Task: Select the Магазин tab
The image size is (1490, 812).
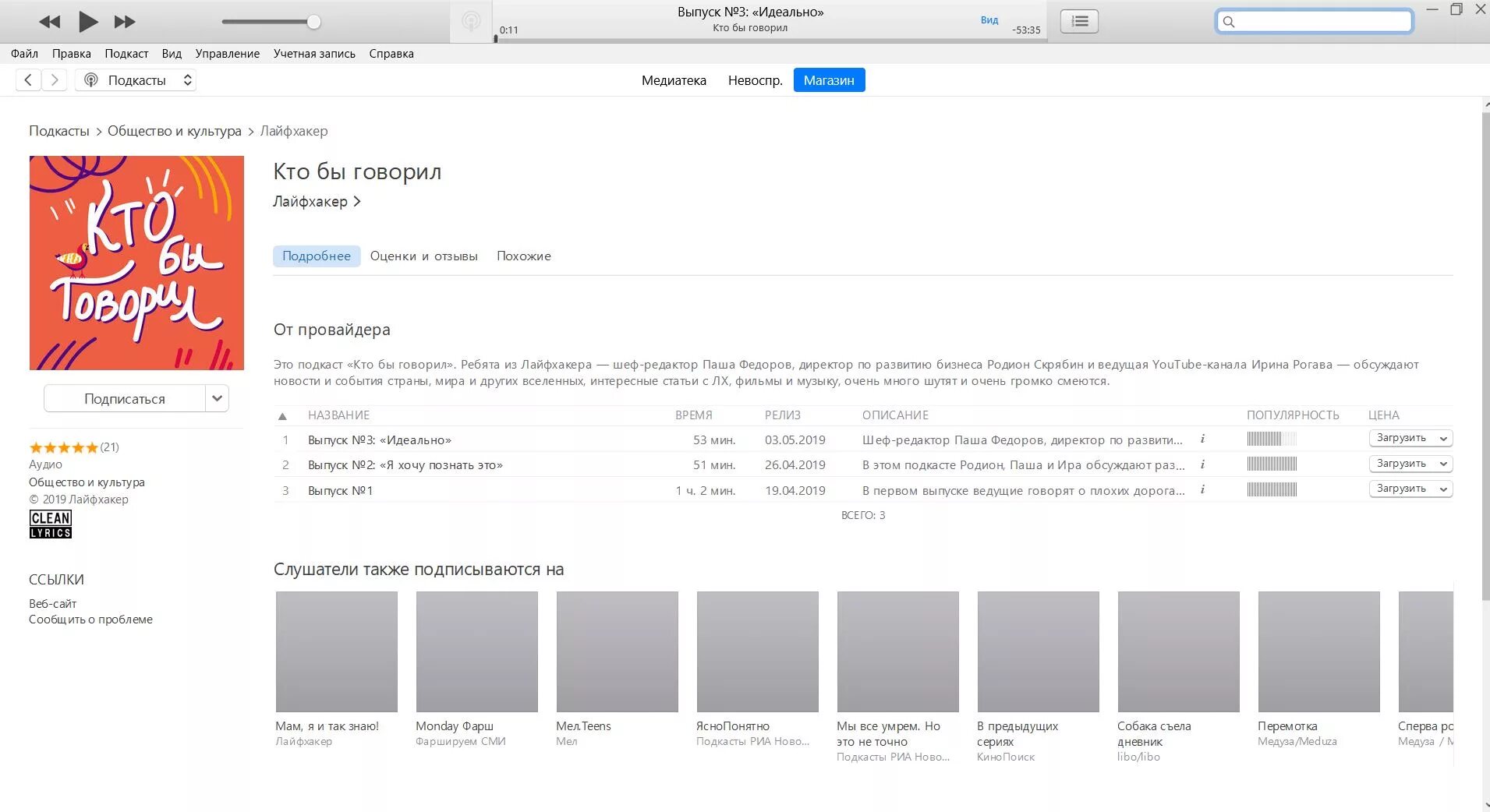Action: (x=829, y=80)
